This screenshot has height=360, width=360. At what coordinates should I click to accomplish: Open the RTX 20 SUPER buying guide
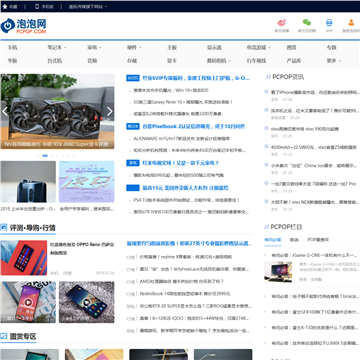tap(195, 306)
